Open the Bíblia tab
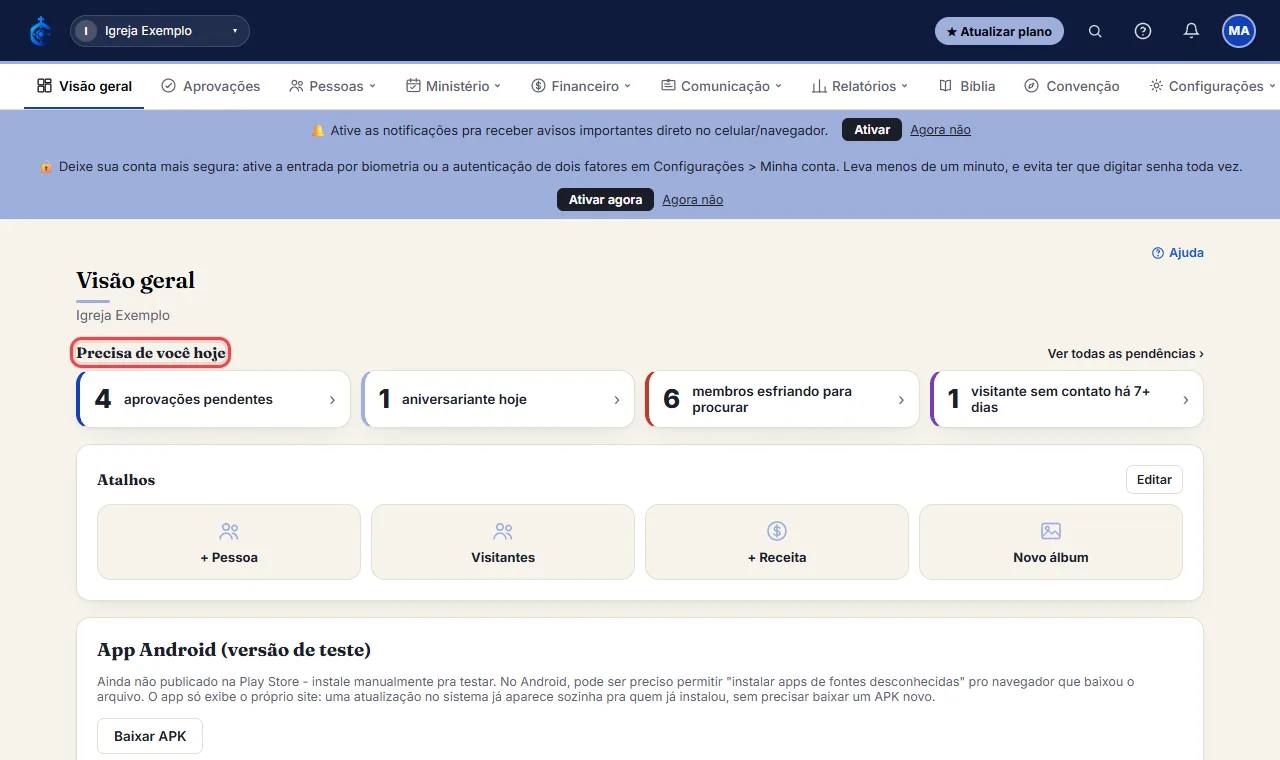This screenshot has width=1280, height=760. 967,86
